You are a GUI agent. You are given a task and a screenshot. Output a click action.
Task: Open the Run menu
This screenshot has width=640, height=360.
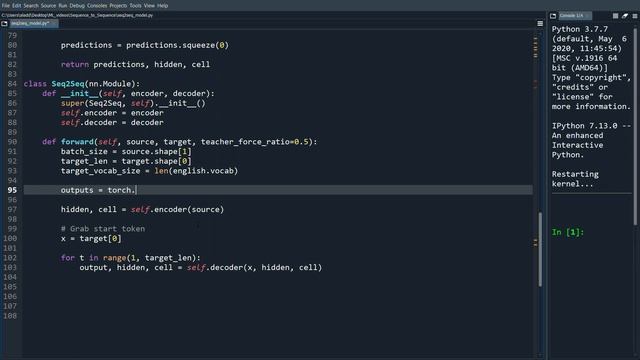(62, 6)
